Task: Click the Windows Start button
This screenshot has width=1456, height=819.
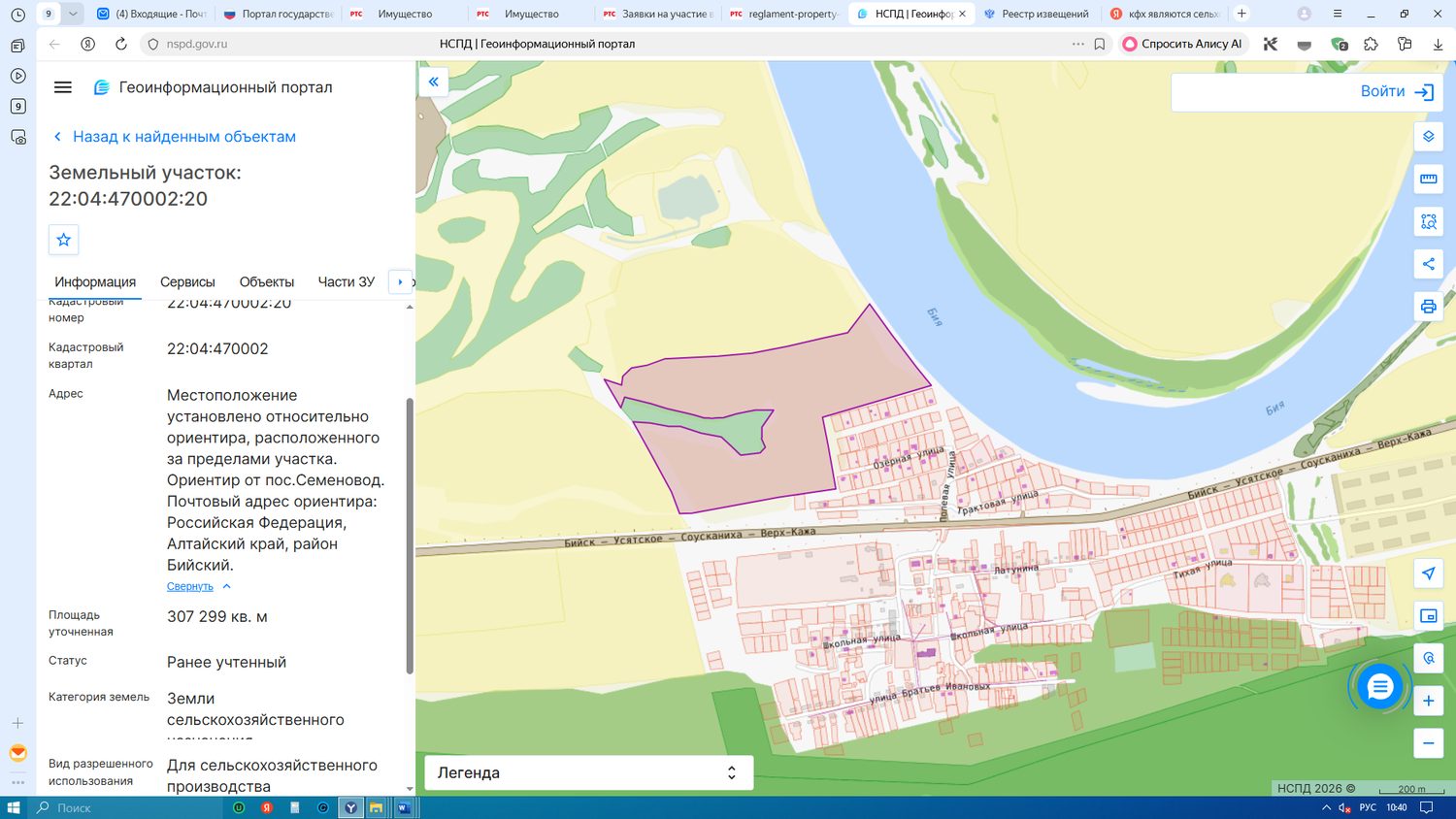Action: (x=14, y=807)
